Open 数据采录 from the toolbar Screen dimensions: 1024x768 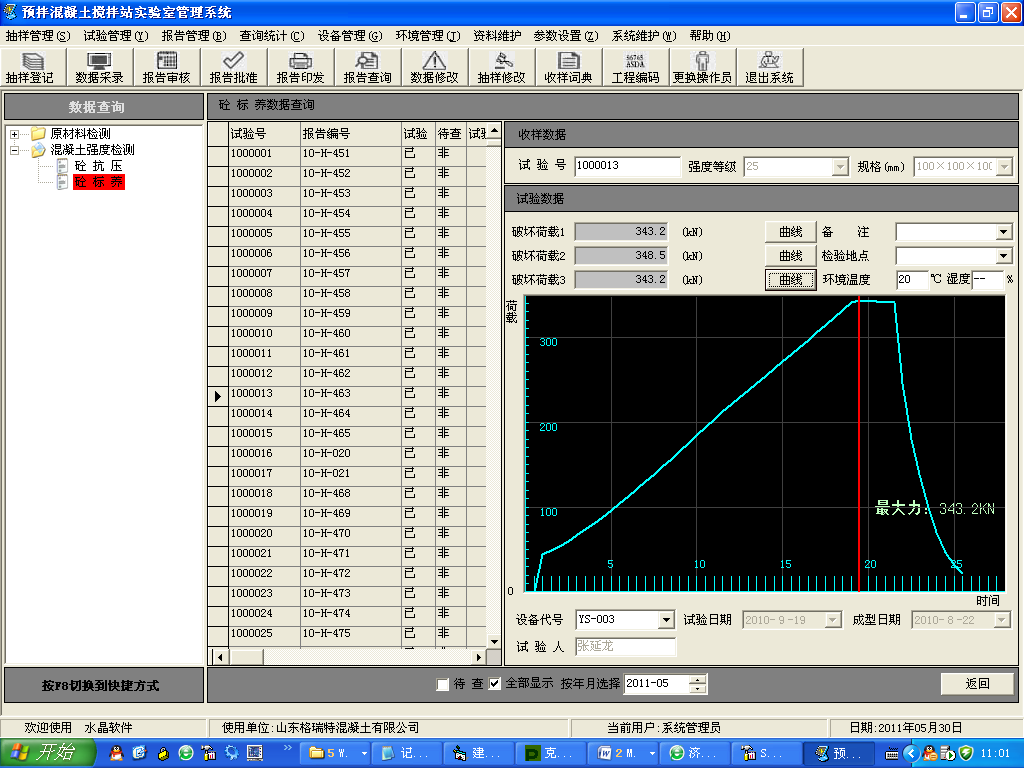[x=99, y=67]
